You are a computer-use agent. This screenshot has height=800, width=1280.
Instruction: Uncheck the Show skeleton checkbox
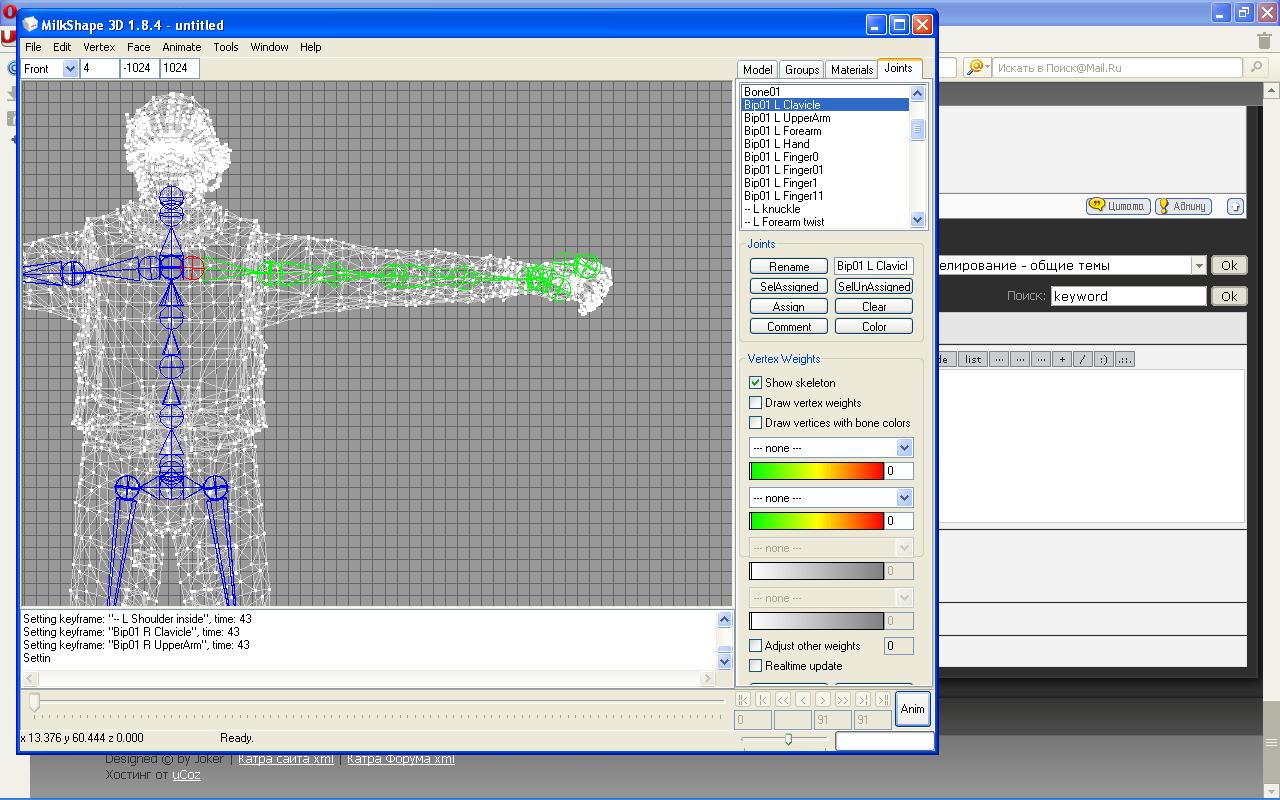click(x=756, y=383)
